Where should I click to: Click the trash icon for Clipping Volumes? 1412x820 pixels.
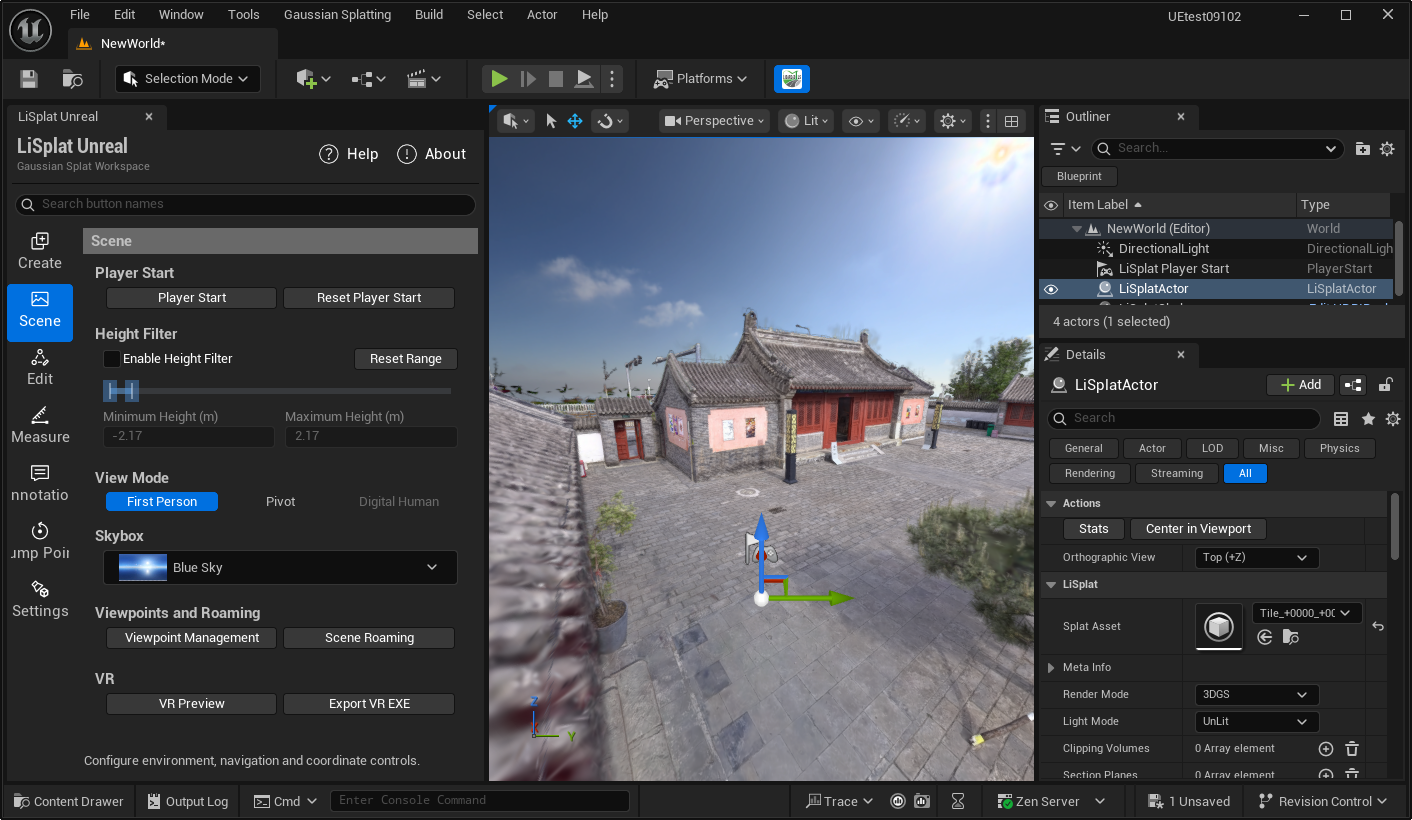1352,749
